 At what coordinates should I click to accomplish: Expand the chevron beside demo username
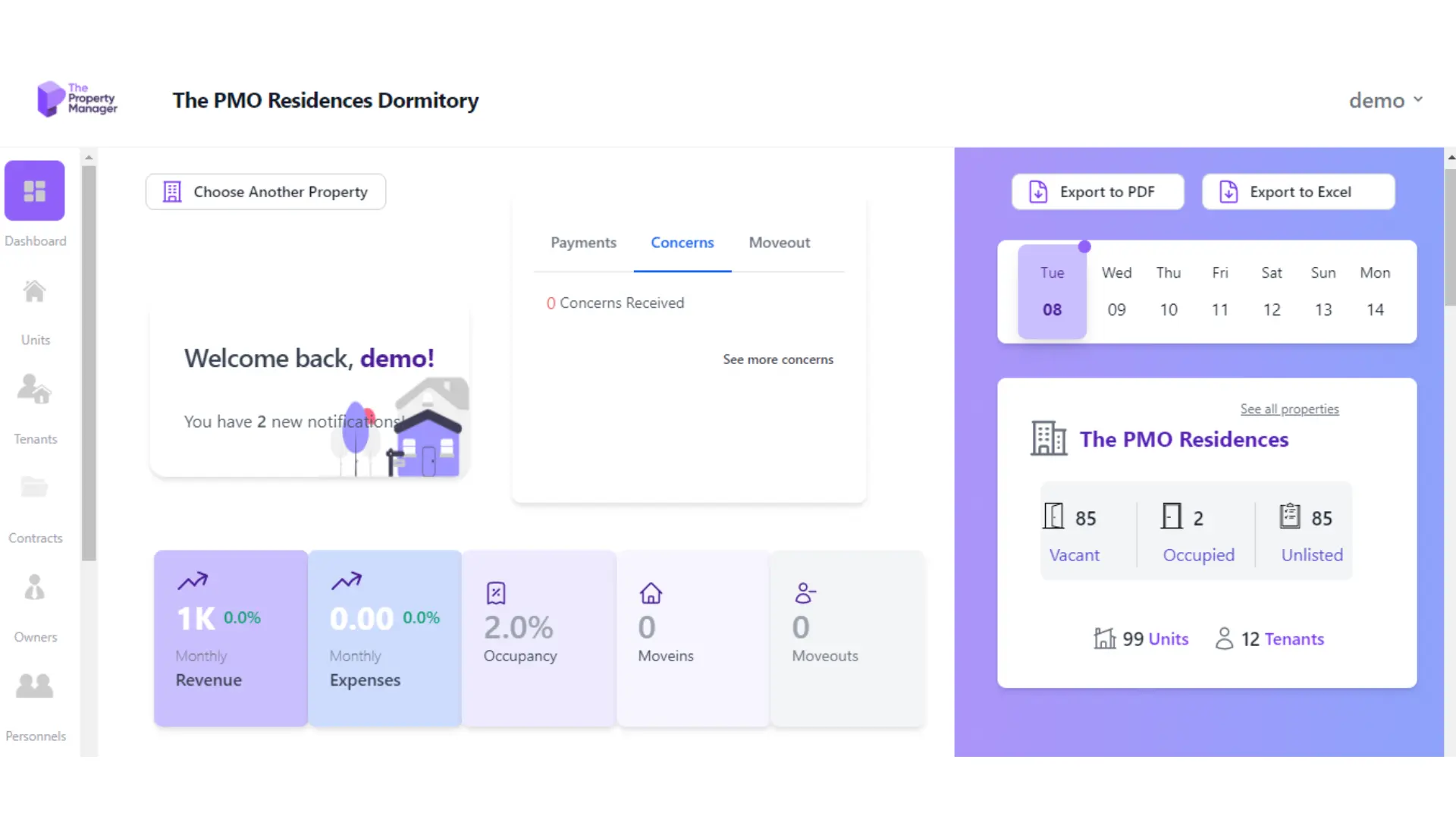pos(1419,99)
